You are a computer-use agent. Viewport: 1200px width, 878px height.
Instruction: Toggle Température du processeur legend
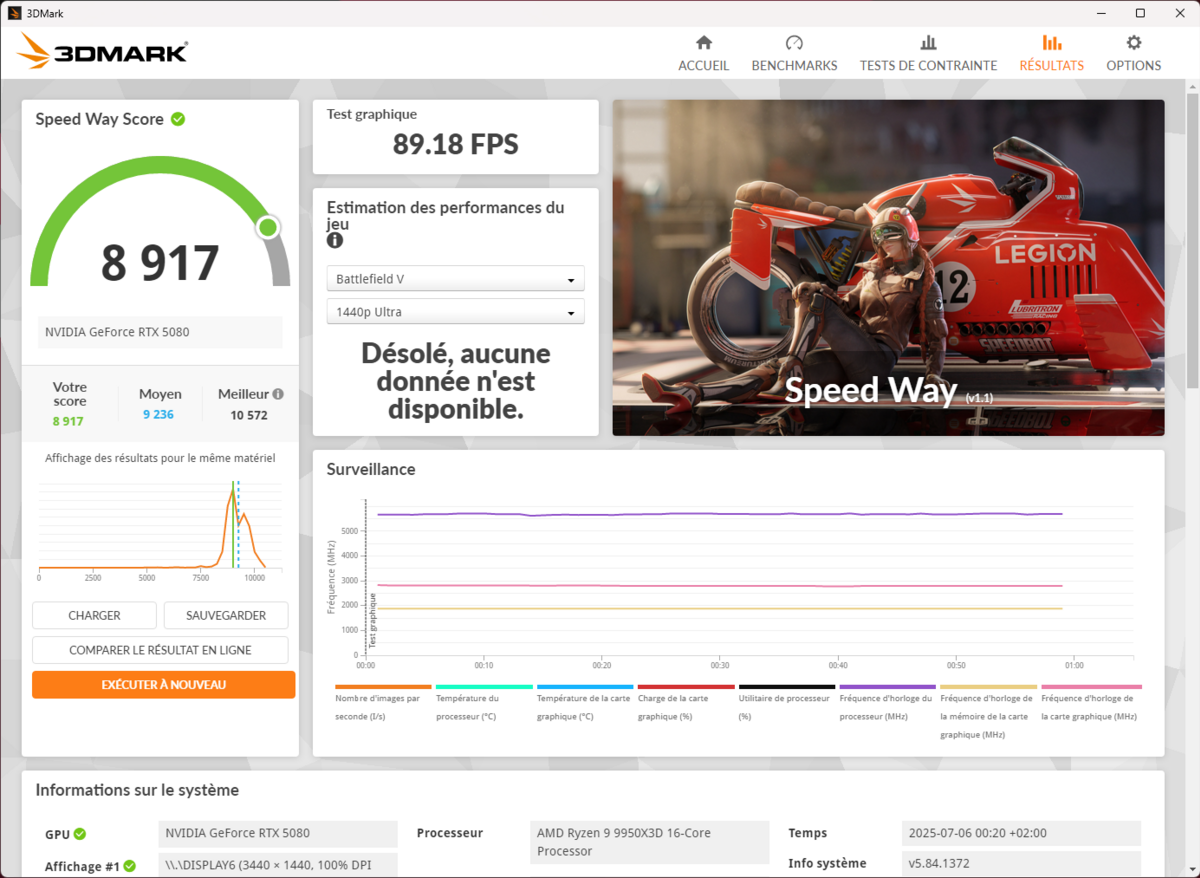(484, 703)
